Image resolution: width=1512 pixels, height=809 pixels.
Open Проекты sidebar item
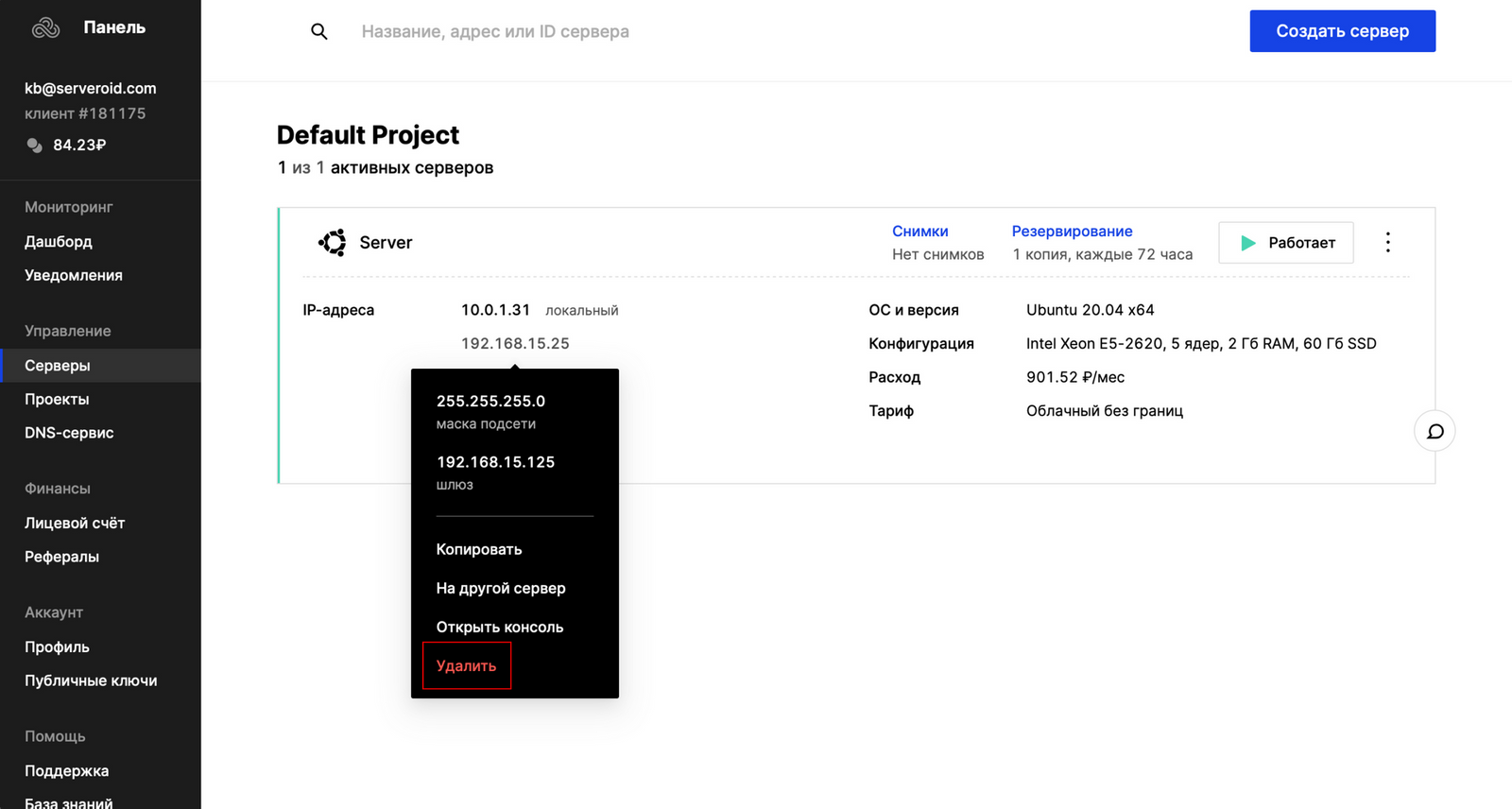point(57,399)
